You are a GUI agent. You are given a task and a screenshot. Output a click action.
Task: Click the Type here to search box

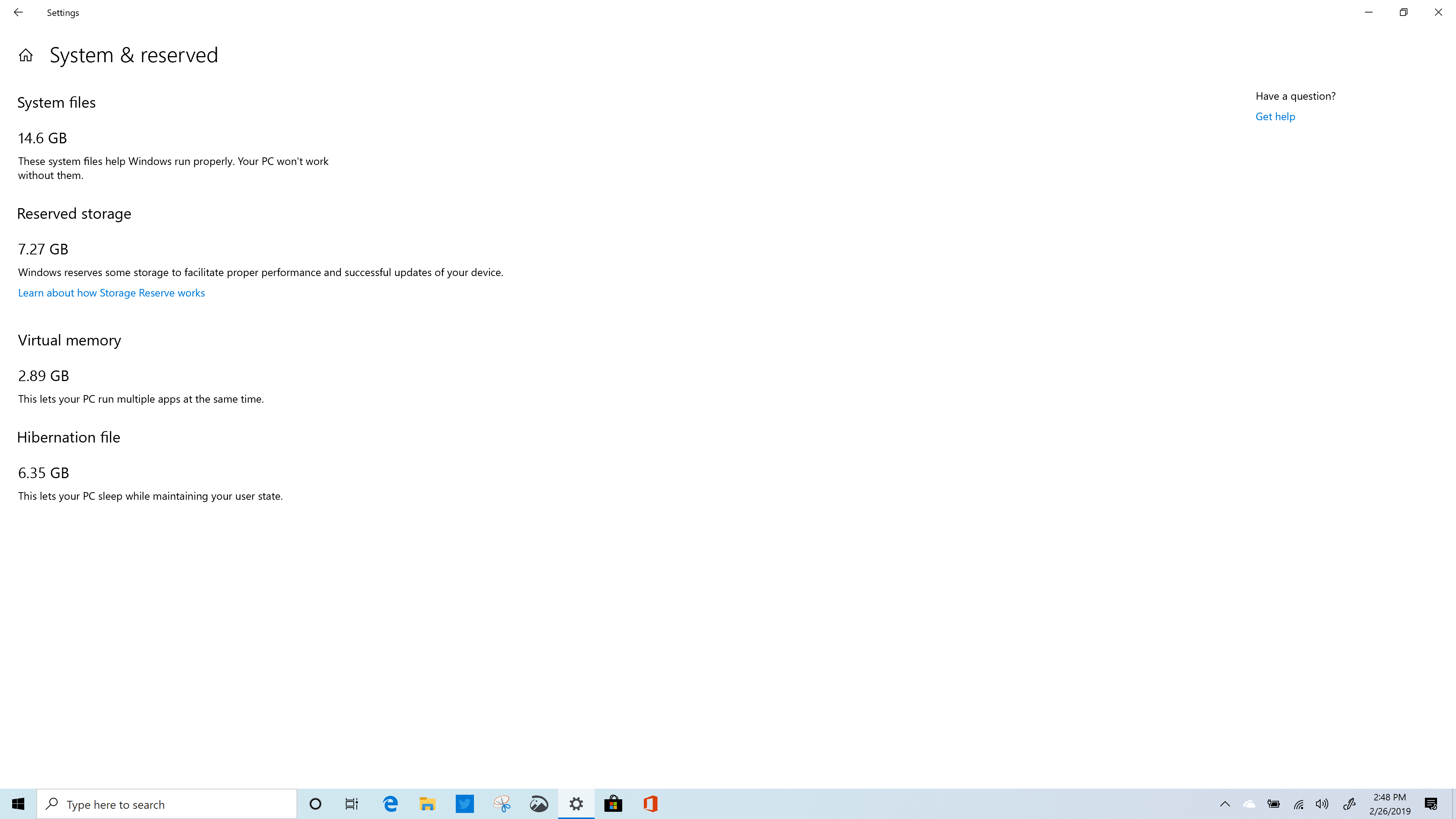click(167, 804)
